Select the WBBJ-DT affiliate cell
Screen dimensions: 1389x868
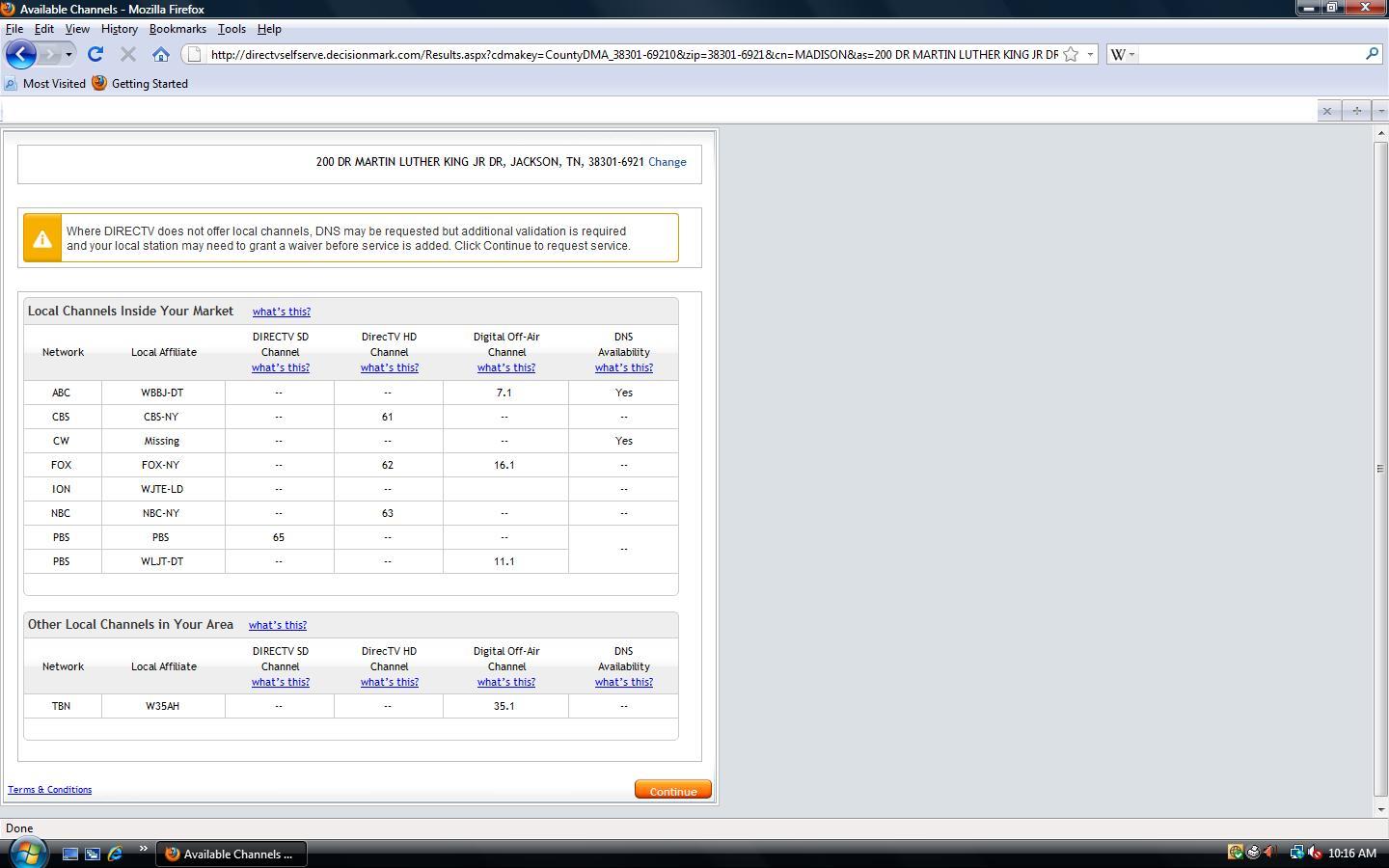click(162, 393)
